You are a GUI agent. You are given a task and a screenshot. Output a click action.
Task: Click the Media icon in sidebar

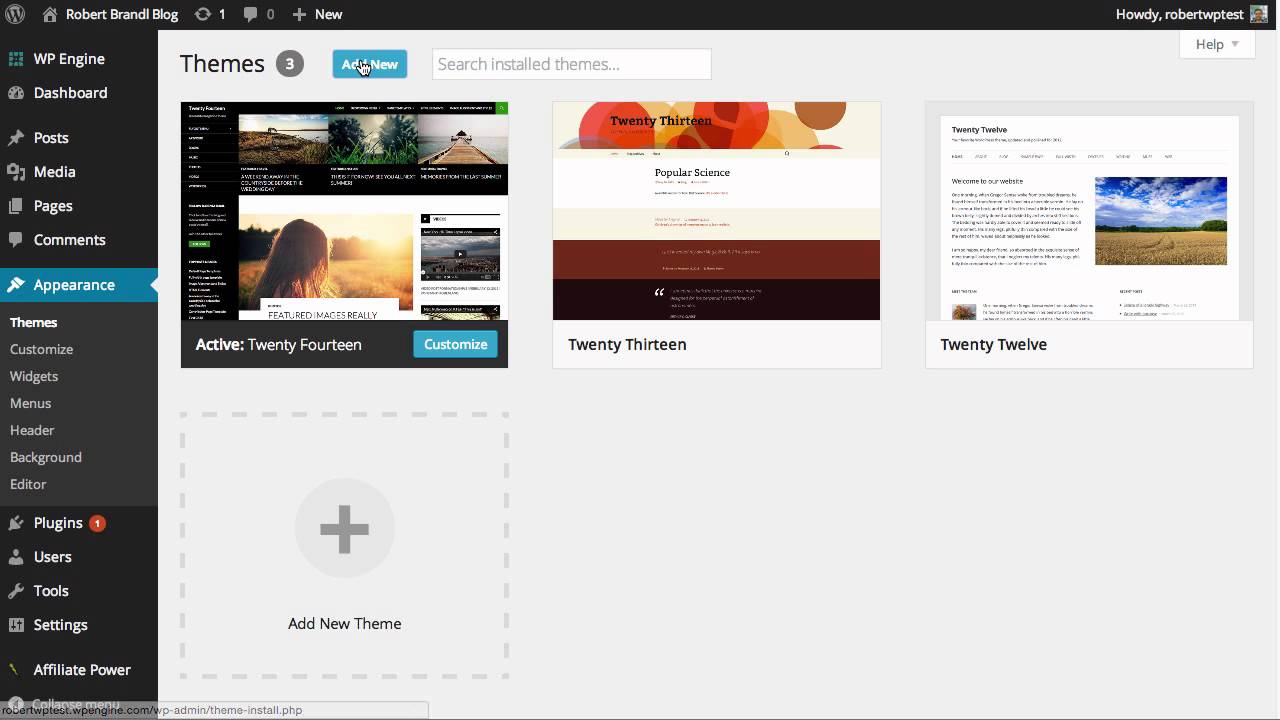click(16, 172)
